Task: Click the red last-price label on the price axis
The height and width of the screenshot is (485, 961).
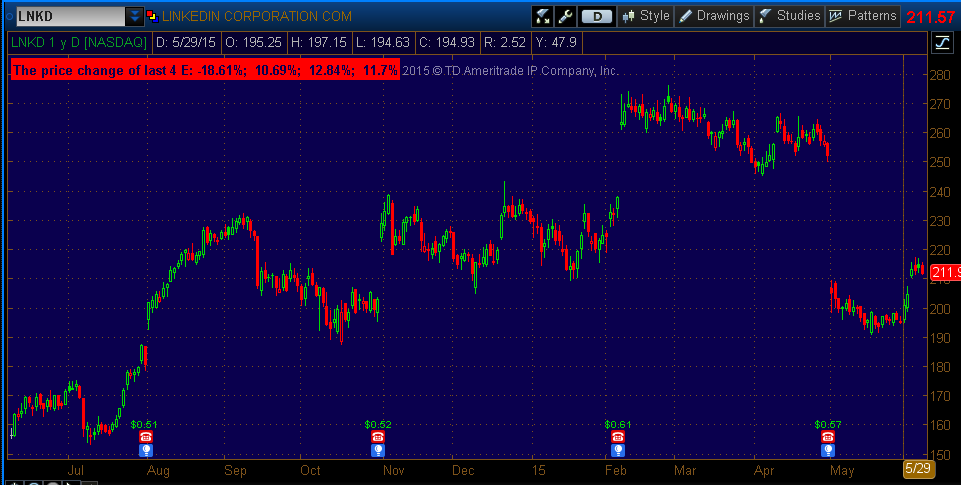Action: [944, 273]
